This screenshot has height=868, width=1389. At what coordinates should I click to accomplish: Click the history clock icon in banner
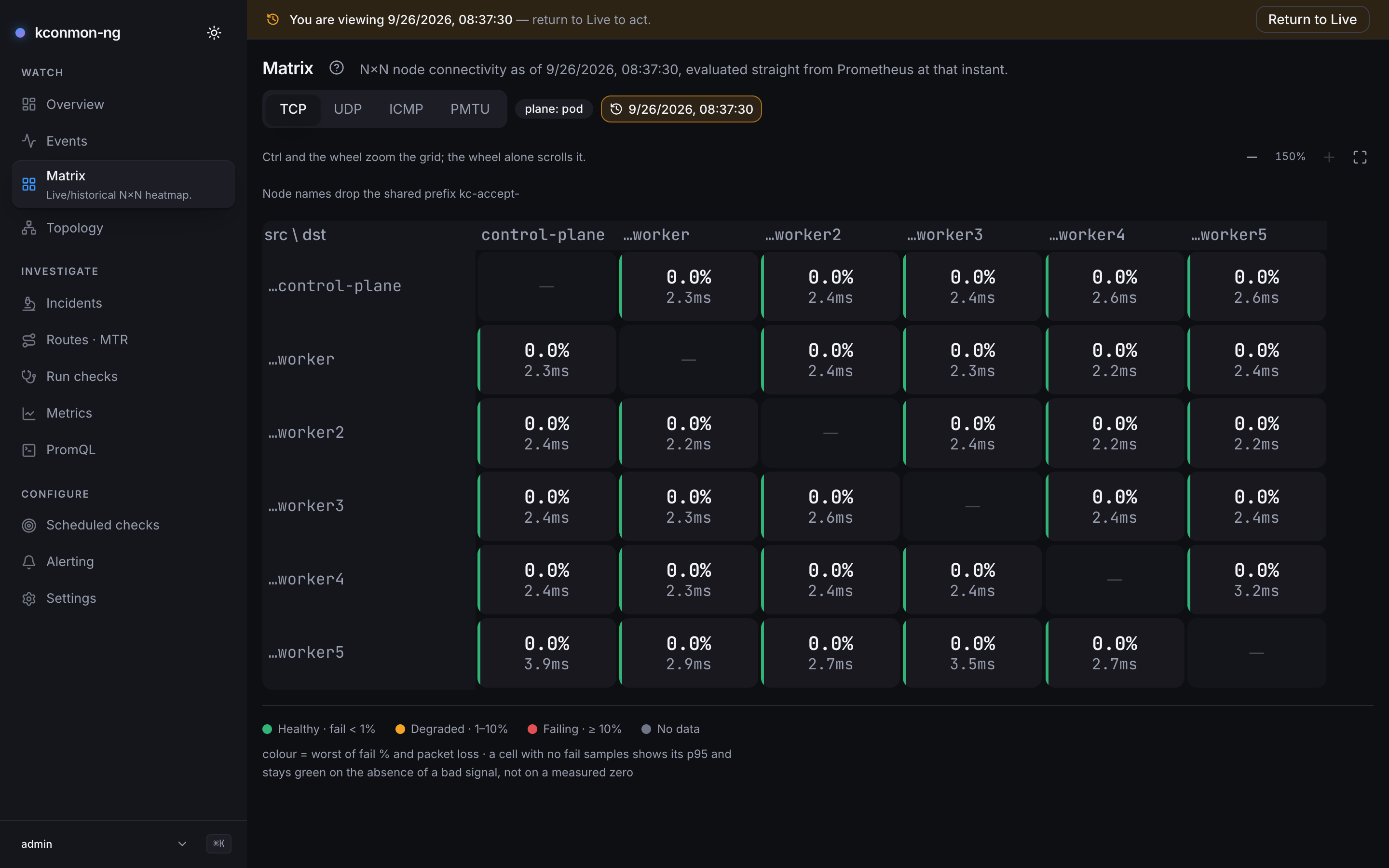coord(272,19)
